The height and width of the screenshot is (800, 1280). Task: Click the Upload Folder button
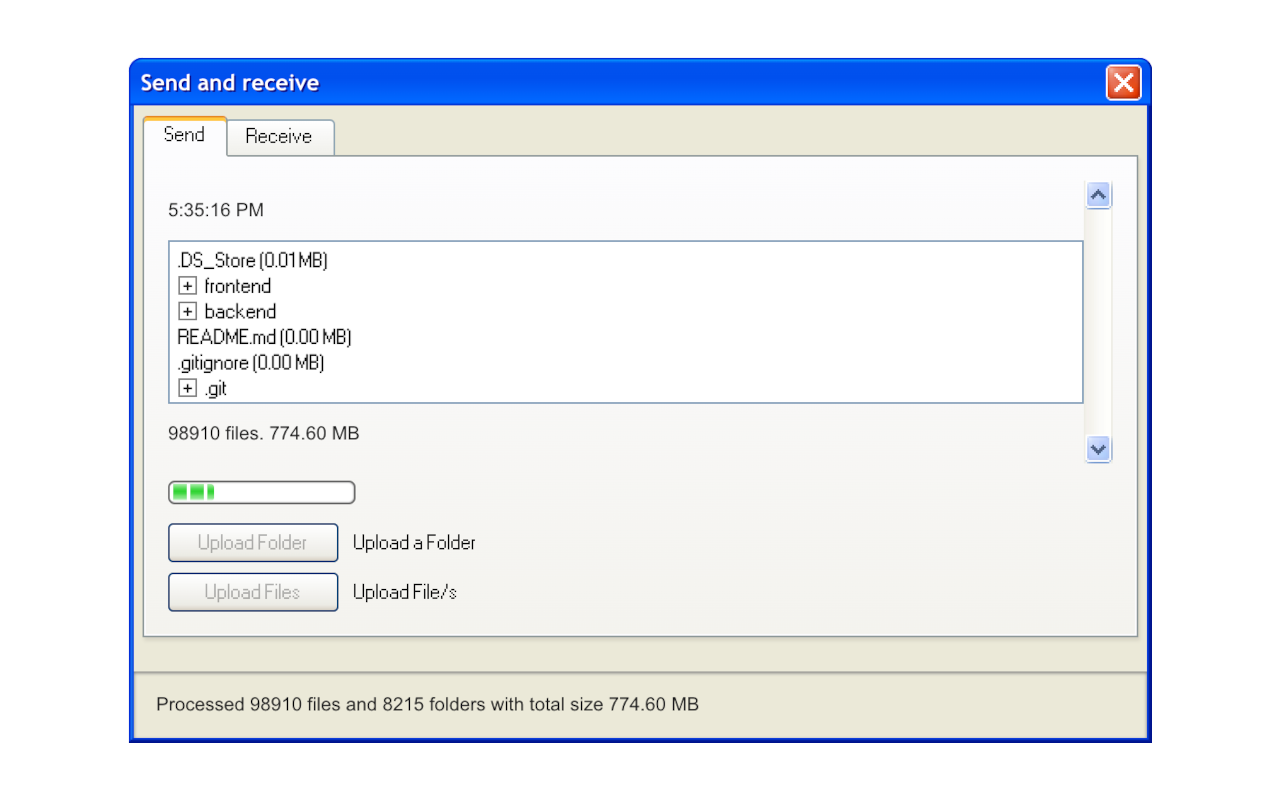pos(253,543)
